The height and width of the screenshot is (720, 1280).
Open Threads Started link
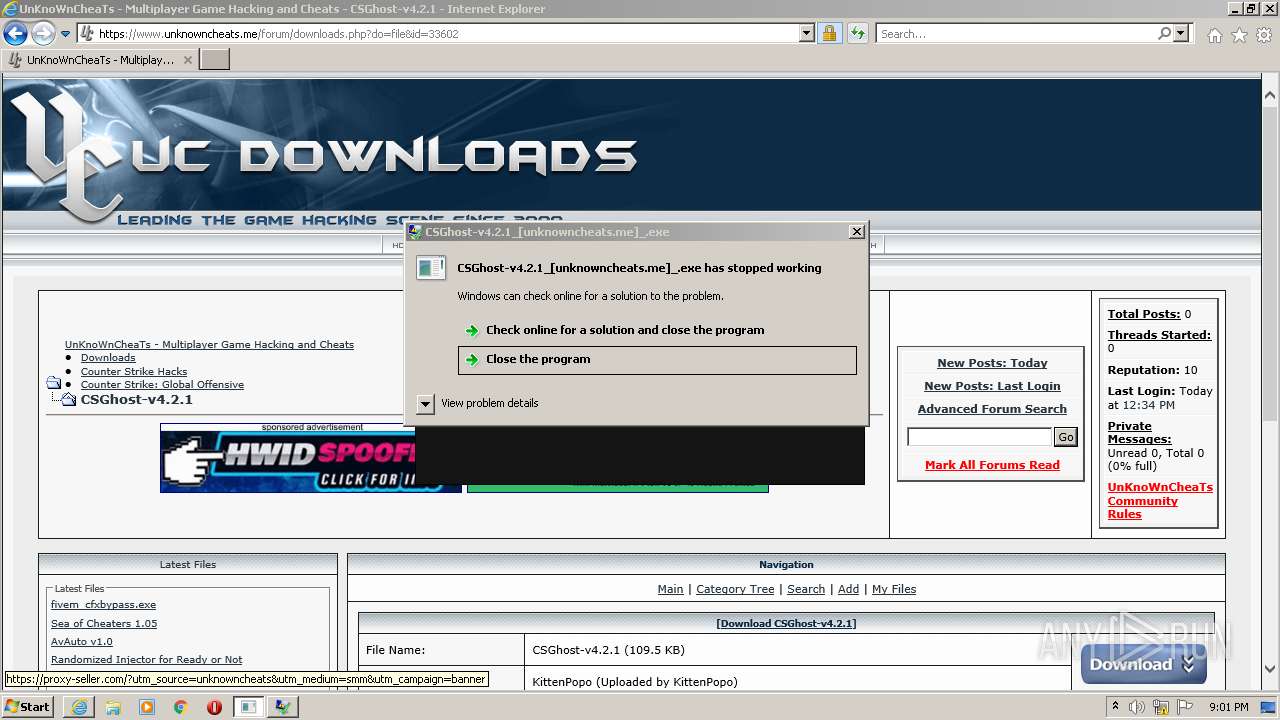click(1159, 335)
